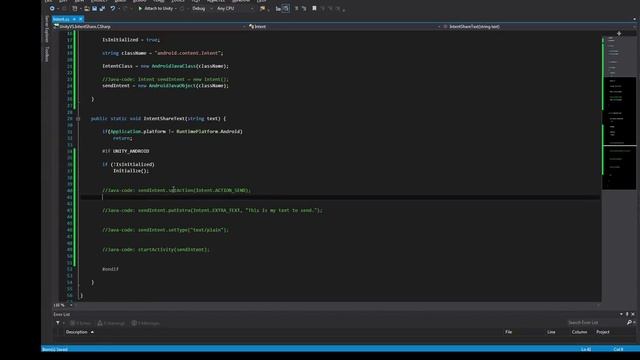Click the Find in Files toolbar icon
Image resolution: width=640 pixels, height=360 pixels.
tap(262, 8)
